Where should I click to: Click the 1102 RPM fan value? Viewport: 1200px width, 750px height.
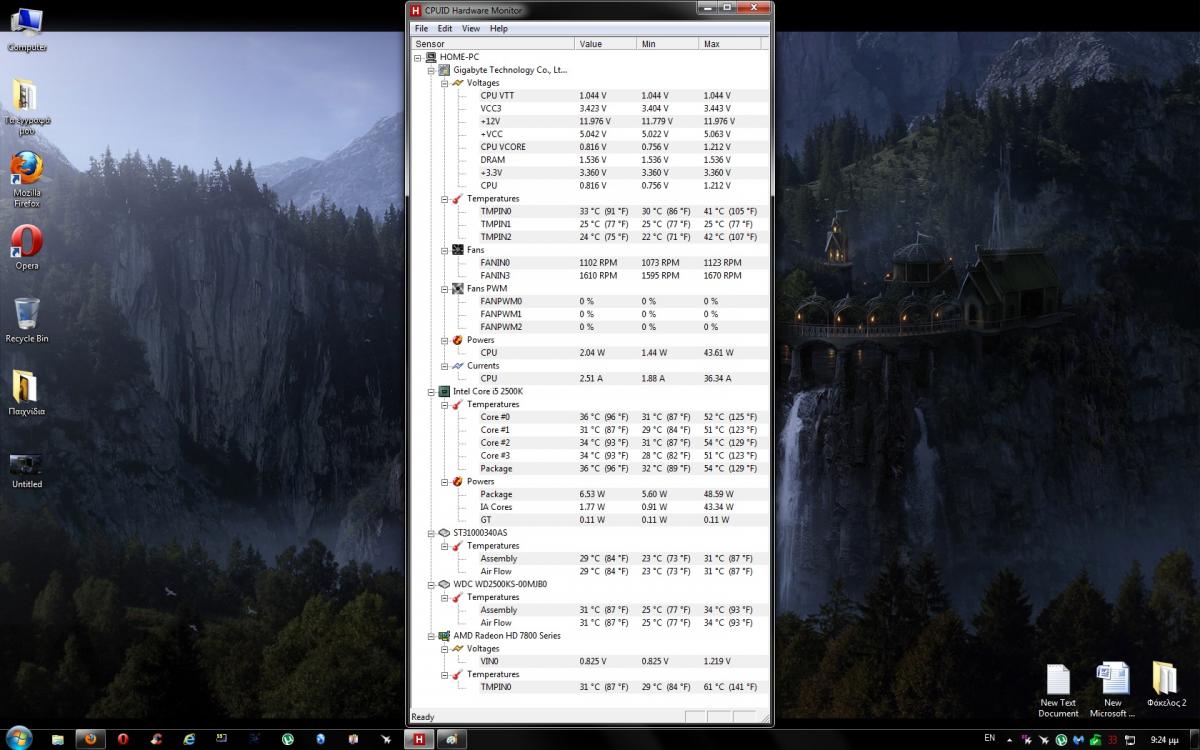pyautogui.click(x=598, y=263)
